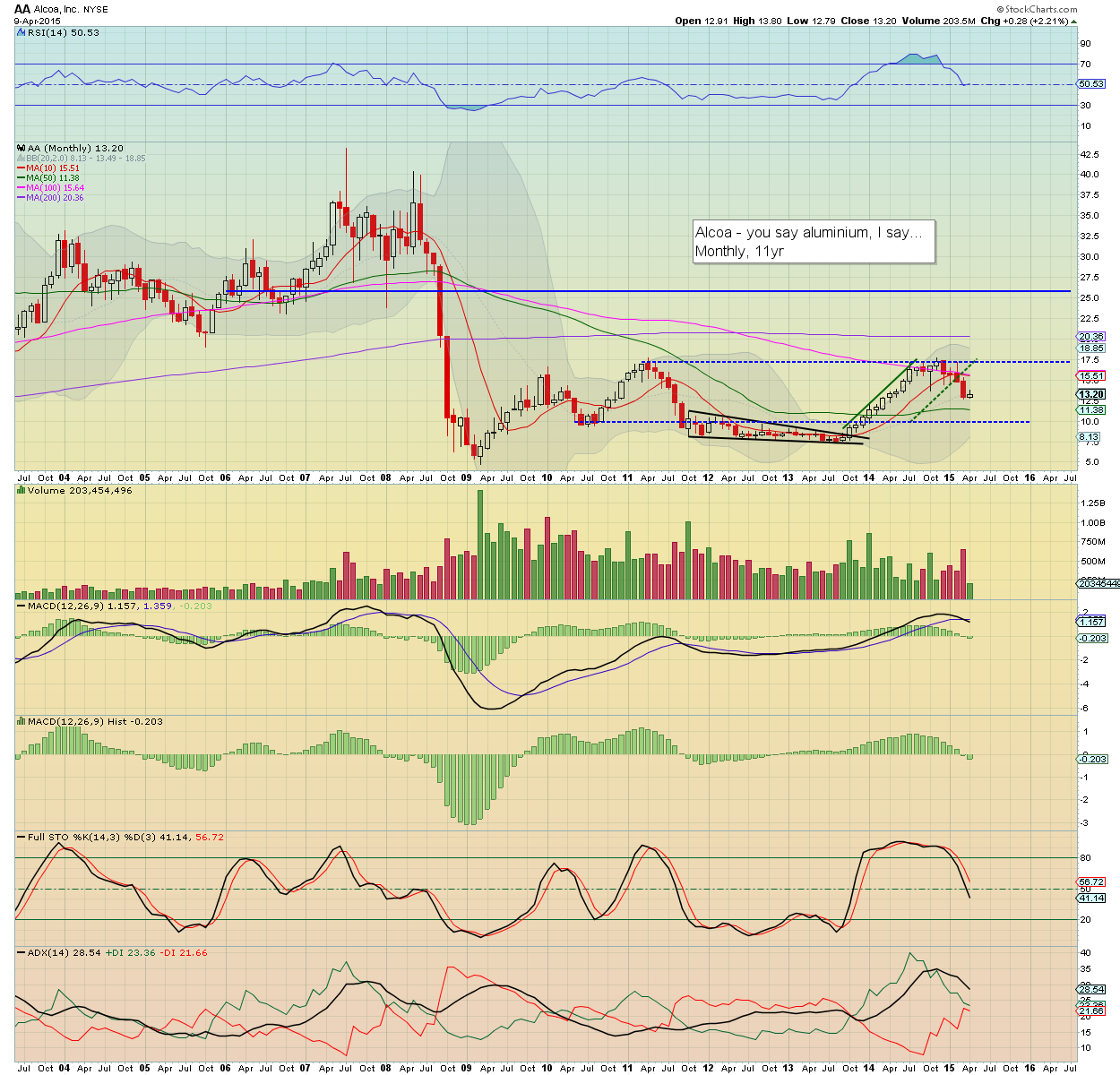Click the 'High 13.80' header value

[758, 21]
